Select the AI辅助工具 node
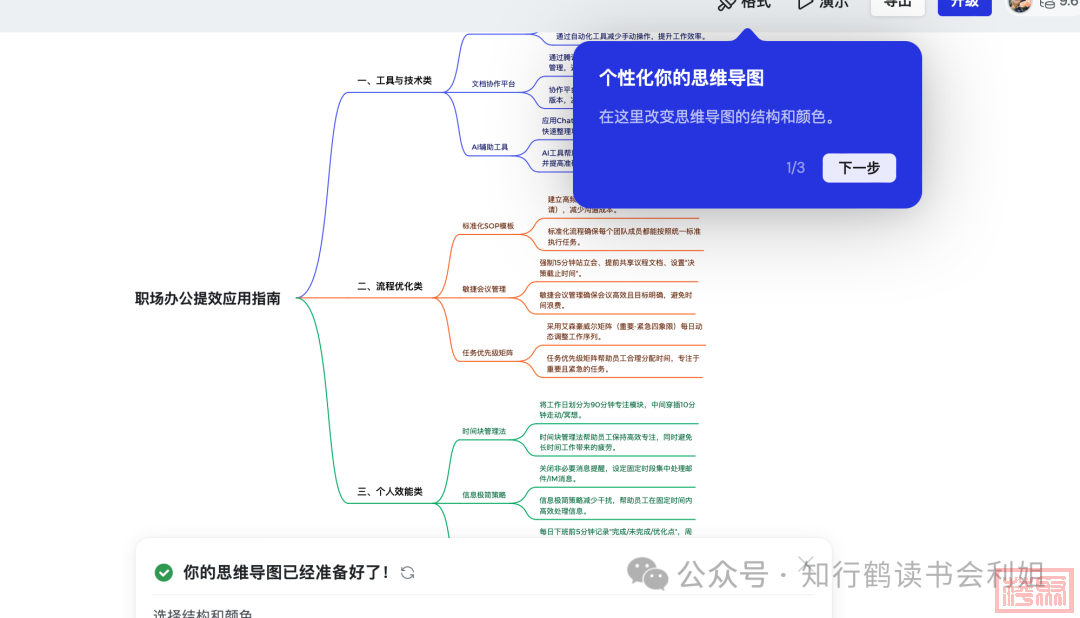Viewport: 1080px width, 618px height. (x=490, y=147)
